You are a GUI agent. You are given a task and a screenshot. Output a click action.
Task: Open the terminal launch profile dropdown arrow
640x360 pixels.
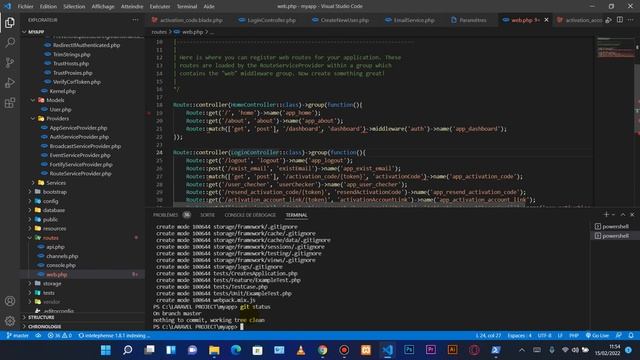pos(613,215)
